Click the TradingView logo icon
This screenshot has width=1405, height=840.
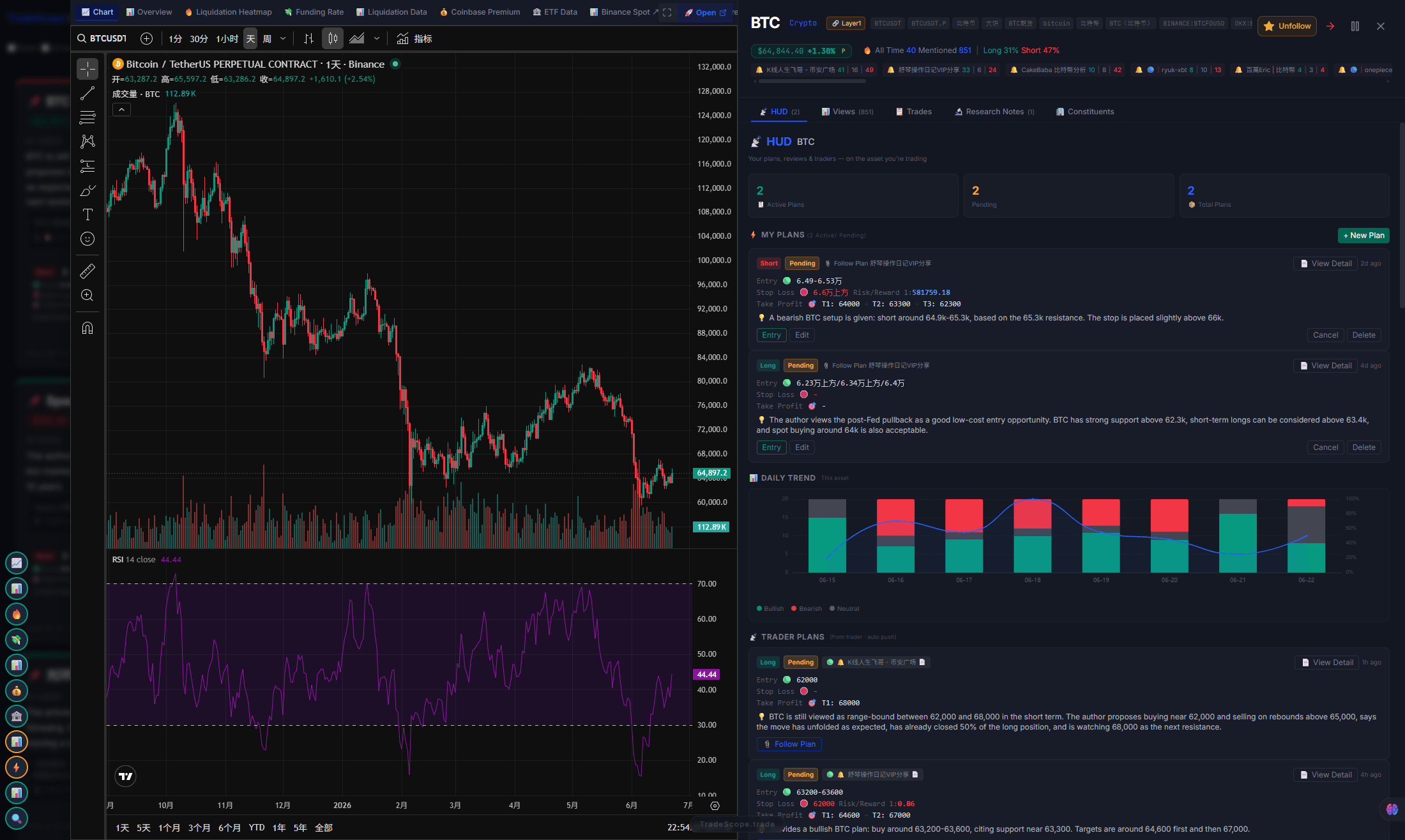pos(126,776)
